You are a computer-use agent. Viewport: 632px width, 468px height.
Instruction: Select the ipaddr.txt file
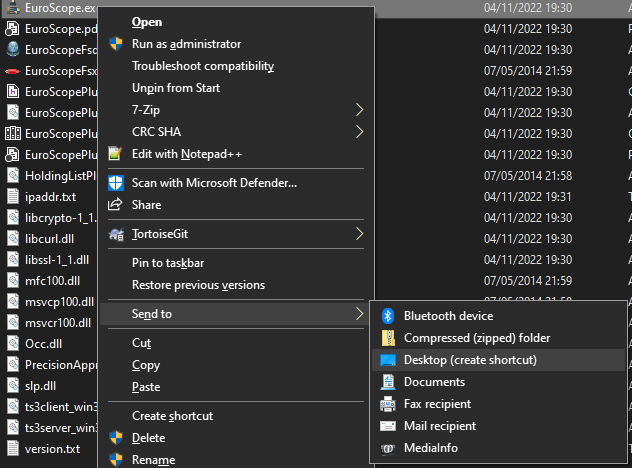[x=50, y=197]
